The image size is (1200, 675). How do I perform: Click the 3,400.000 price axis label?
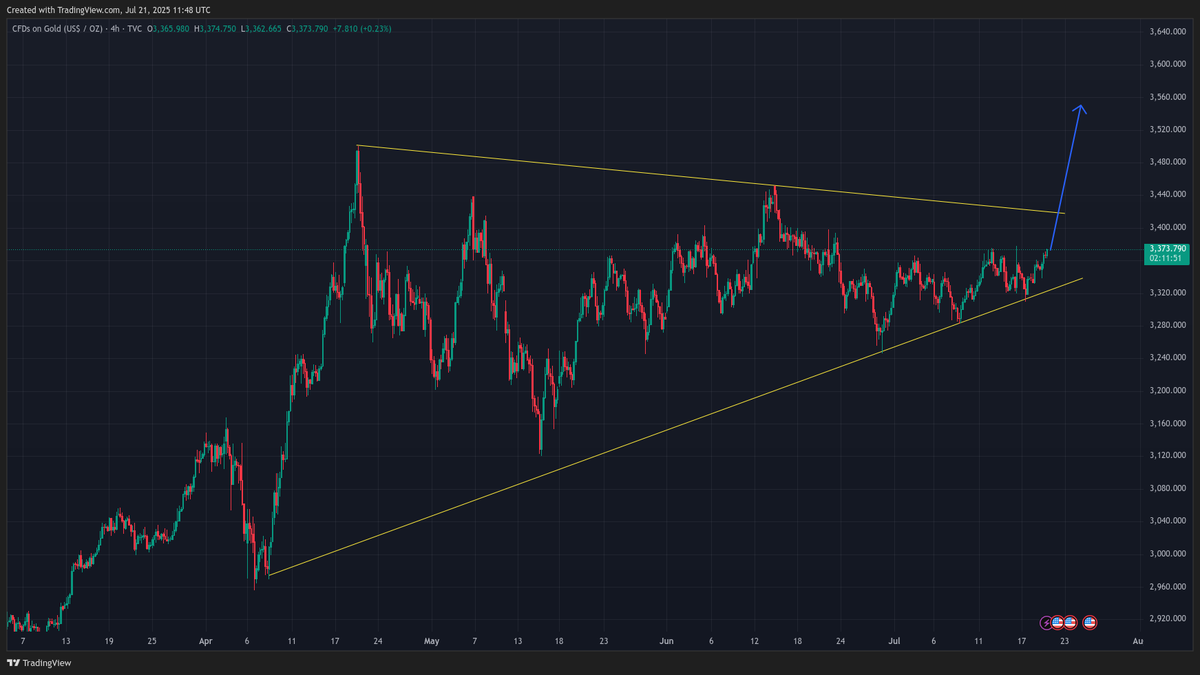(1168, 227)
